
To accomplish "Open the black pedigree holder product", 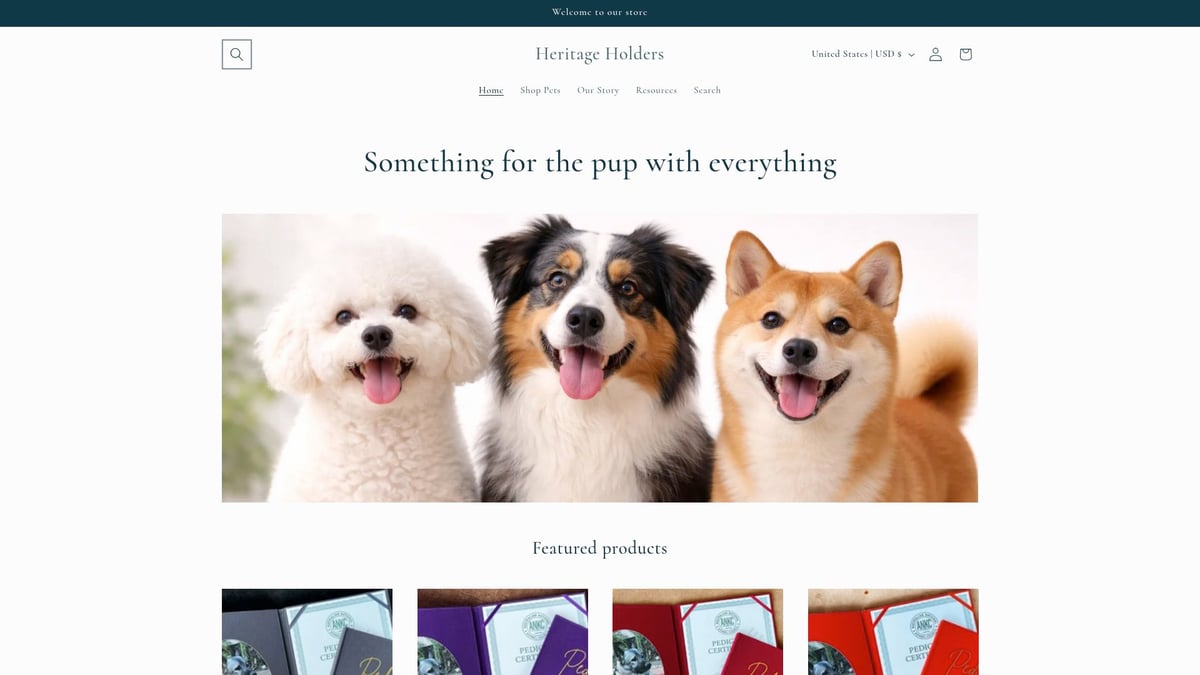I will point(307,632).
